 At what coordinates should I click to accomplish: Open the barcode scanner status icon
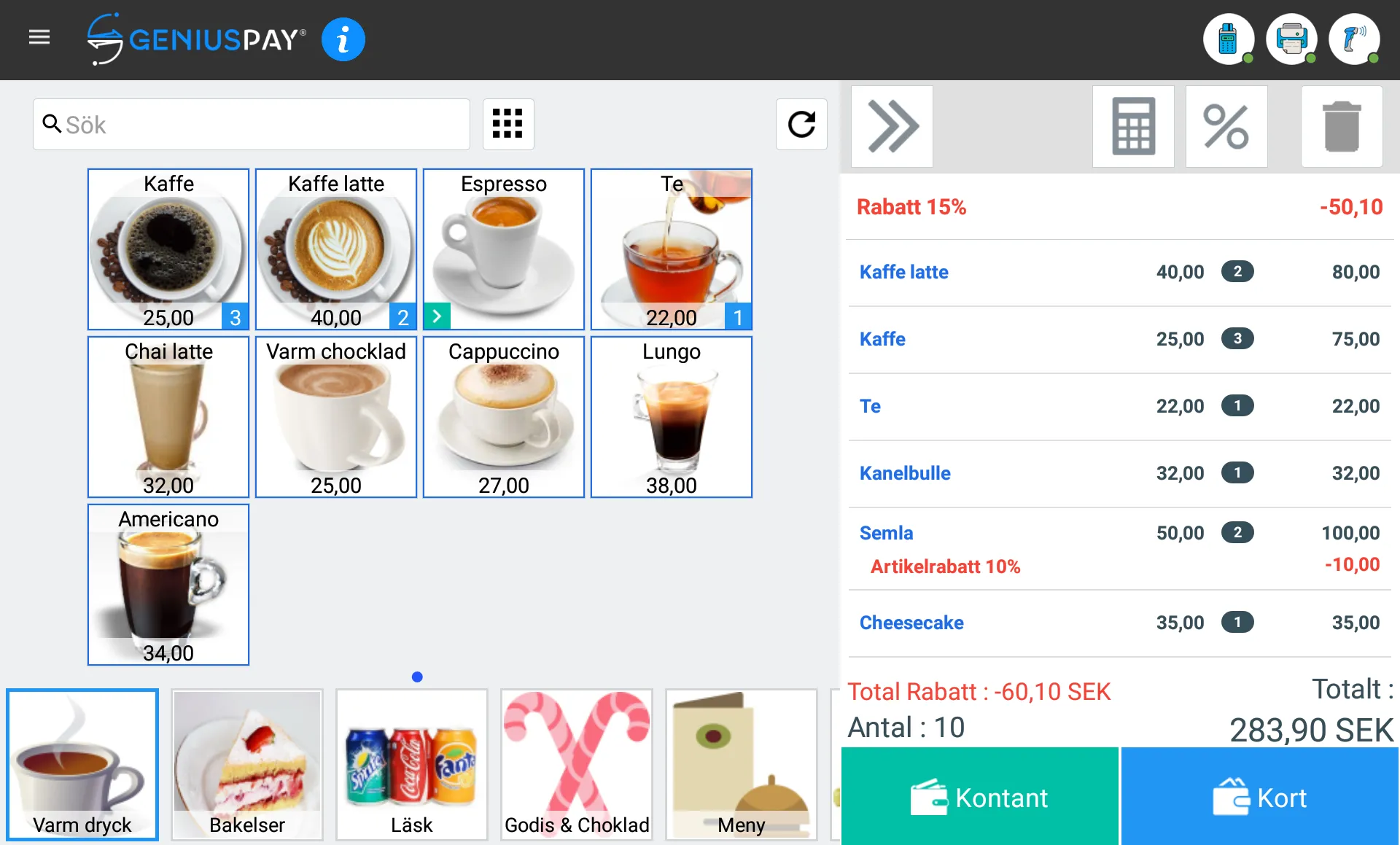(x=1354, y=39)
